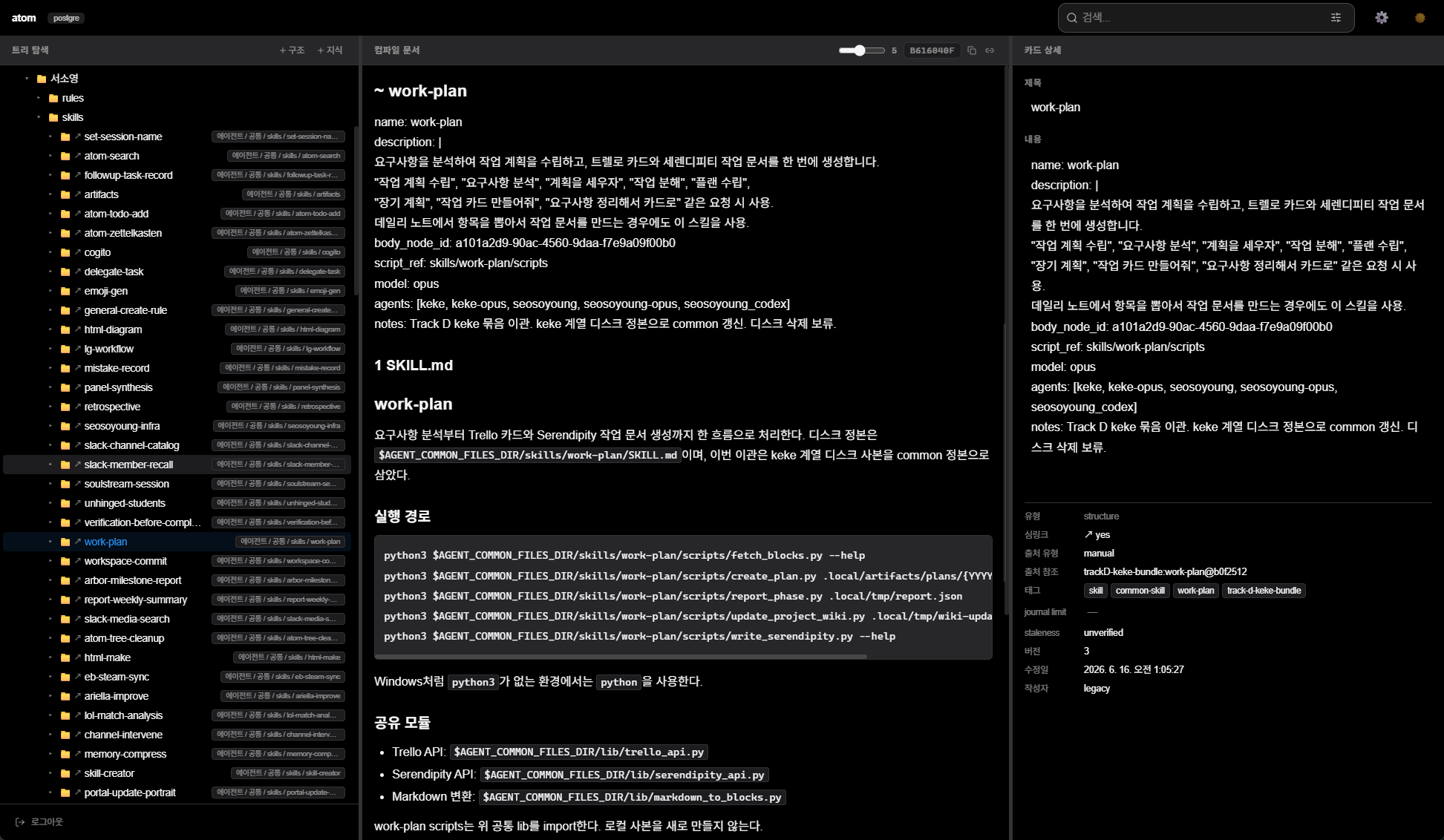Image resolution: width=1444 pixels, height=840 pixels.
Task: Adjust the depth slider handle
Action: point(859,50)
